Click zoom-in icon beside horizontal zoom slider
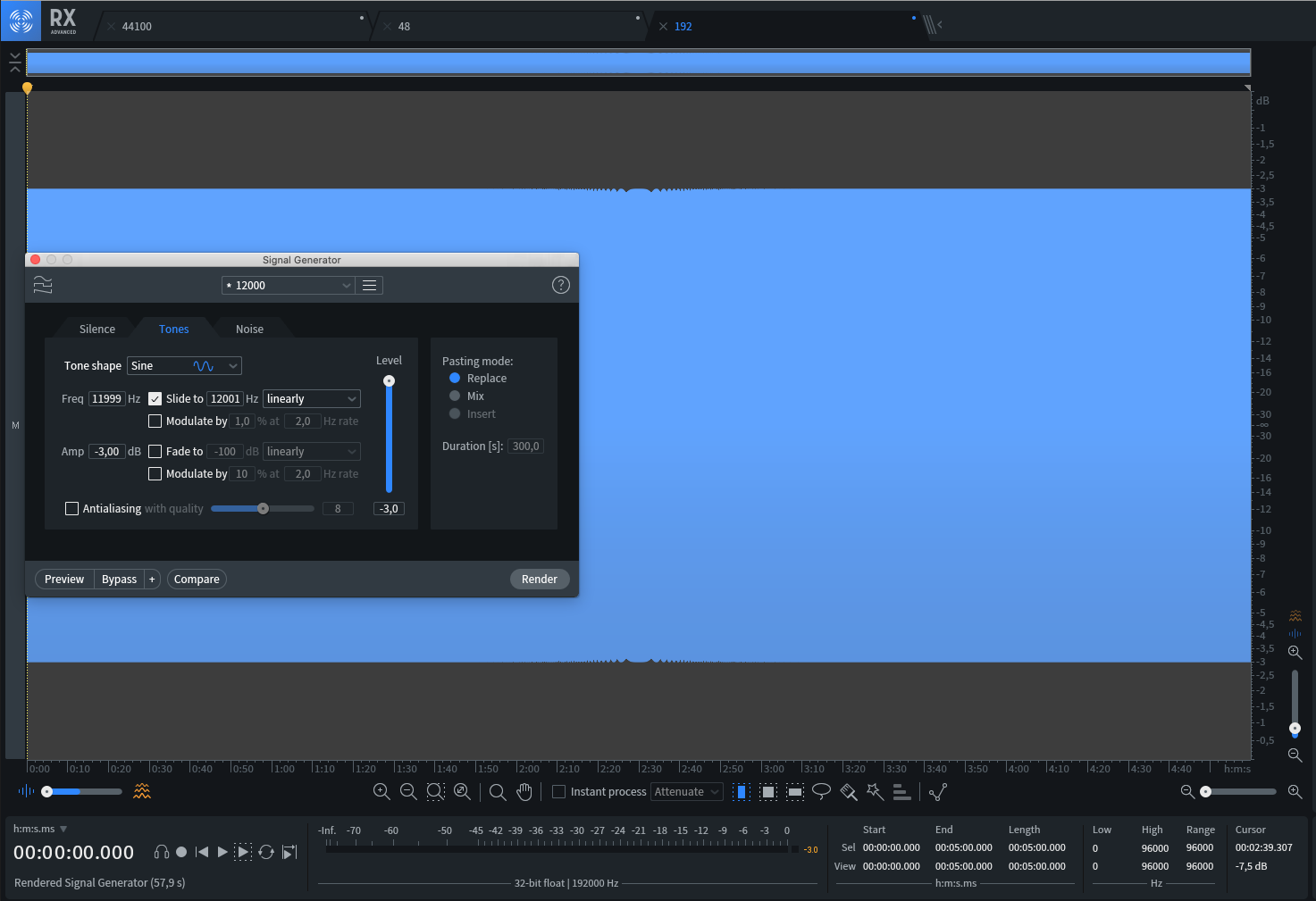 [1295, 791]
